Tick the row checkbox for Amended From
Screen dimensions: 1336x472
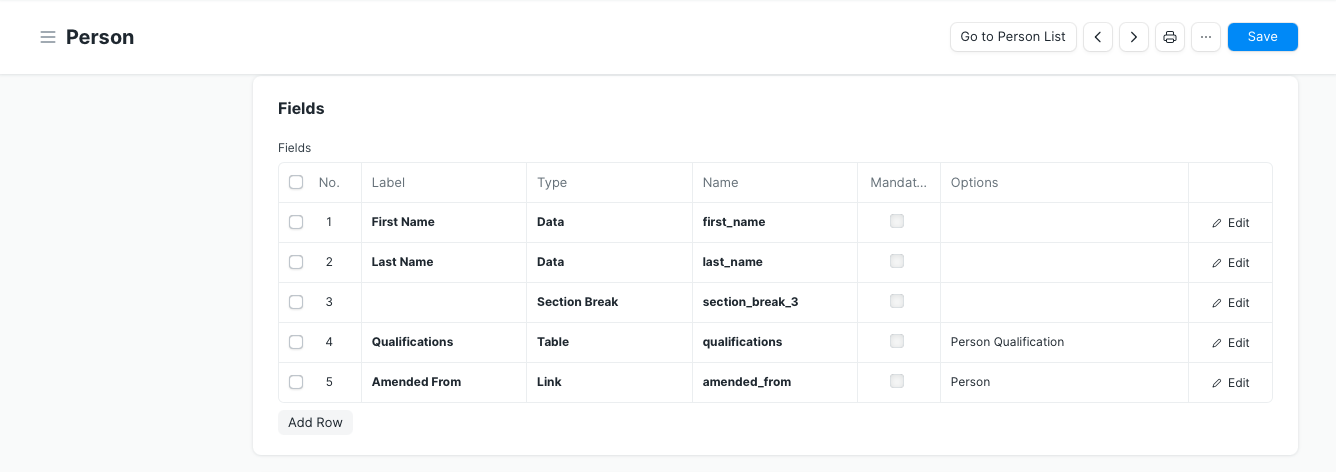point(296,382)
